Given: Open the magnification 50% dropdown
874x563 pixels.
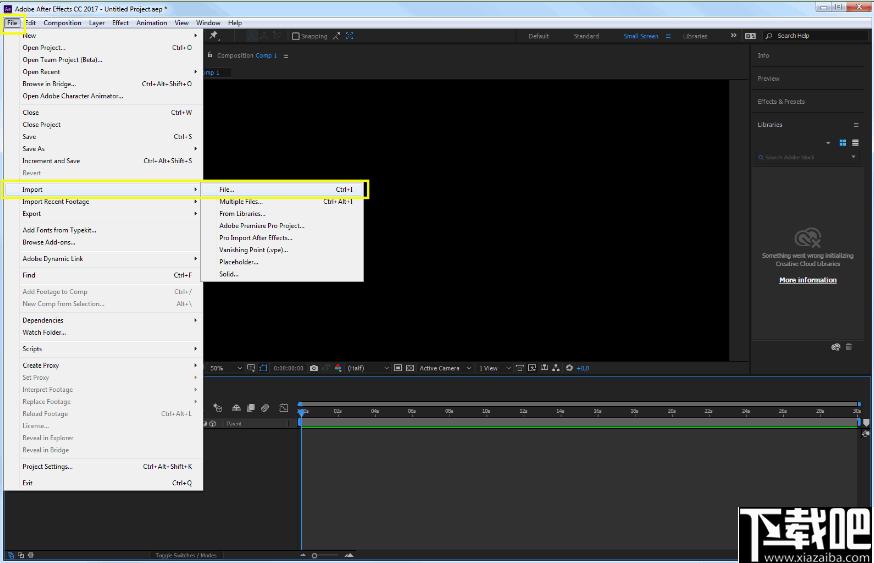Looking at the screenshot, I should tap(226, 368).
